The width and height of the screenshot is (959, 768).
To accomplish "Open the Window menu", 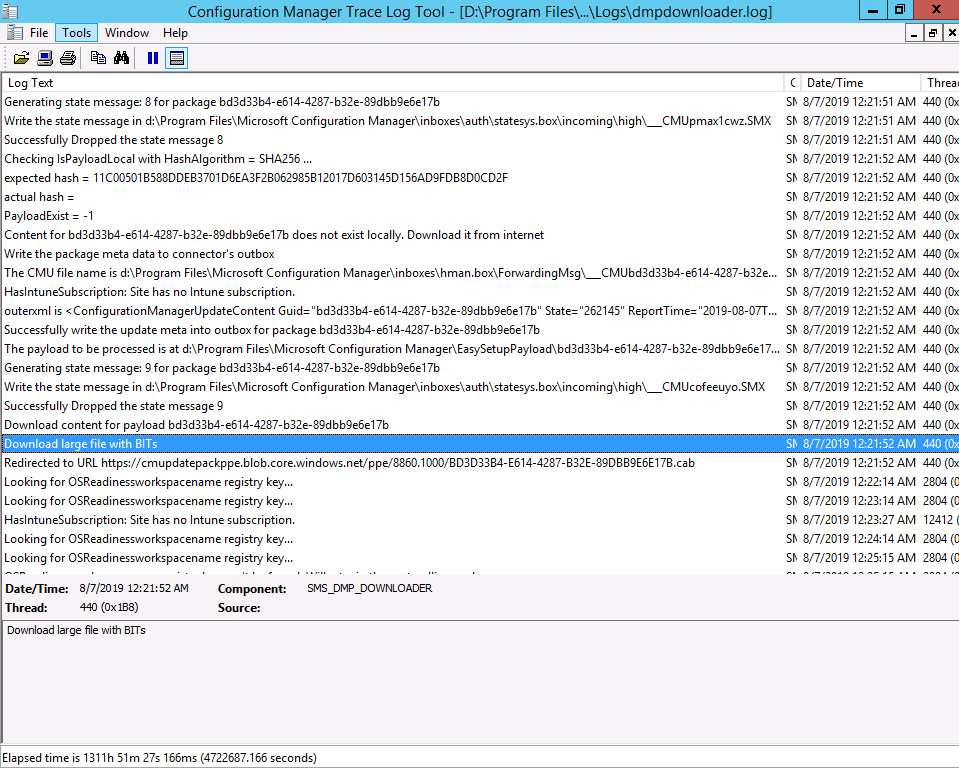I will coord(127,33).
